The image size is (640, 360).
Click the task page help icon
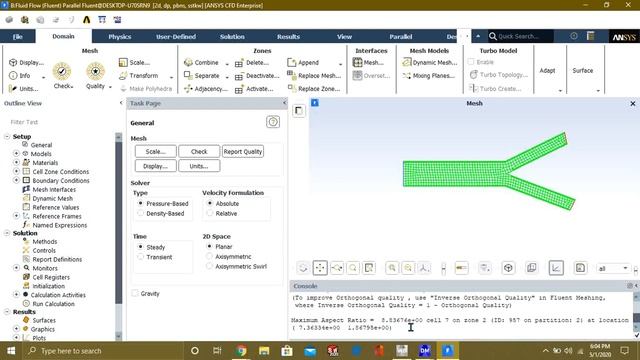(x=273, y=122)
